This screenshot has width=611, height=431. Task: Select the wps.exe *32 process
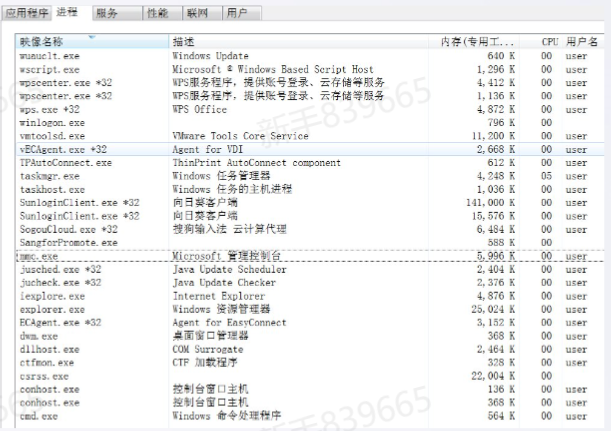click(x=310, y=110)
